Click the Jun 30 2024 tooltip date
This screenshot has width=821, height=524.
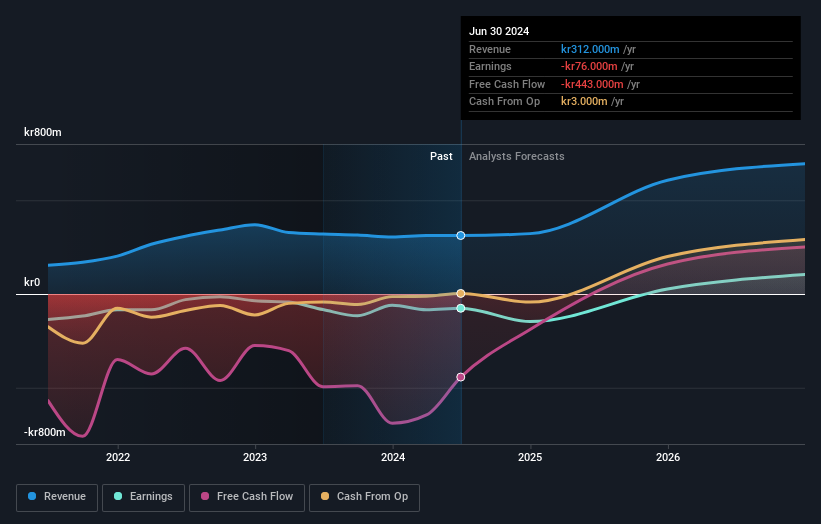[x=499, y=31]
